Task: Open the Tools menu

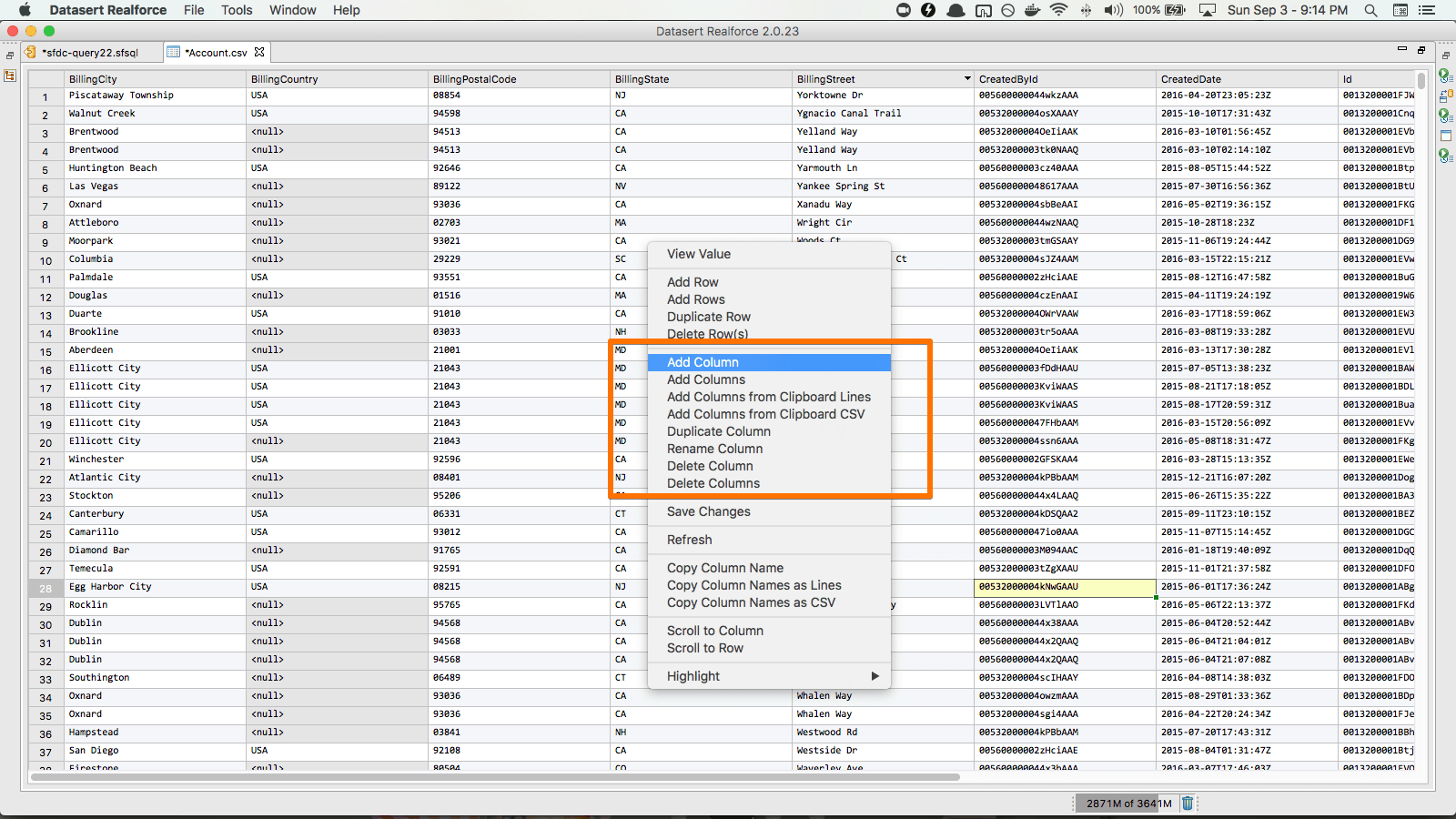Action: 237,10
